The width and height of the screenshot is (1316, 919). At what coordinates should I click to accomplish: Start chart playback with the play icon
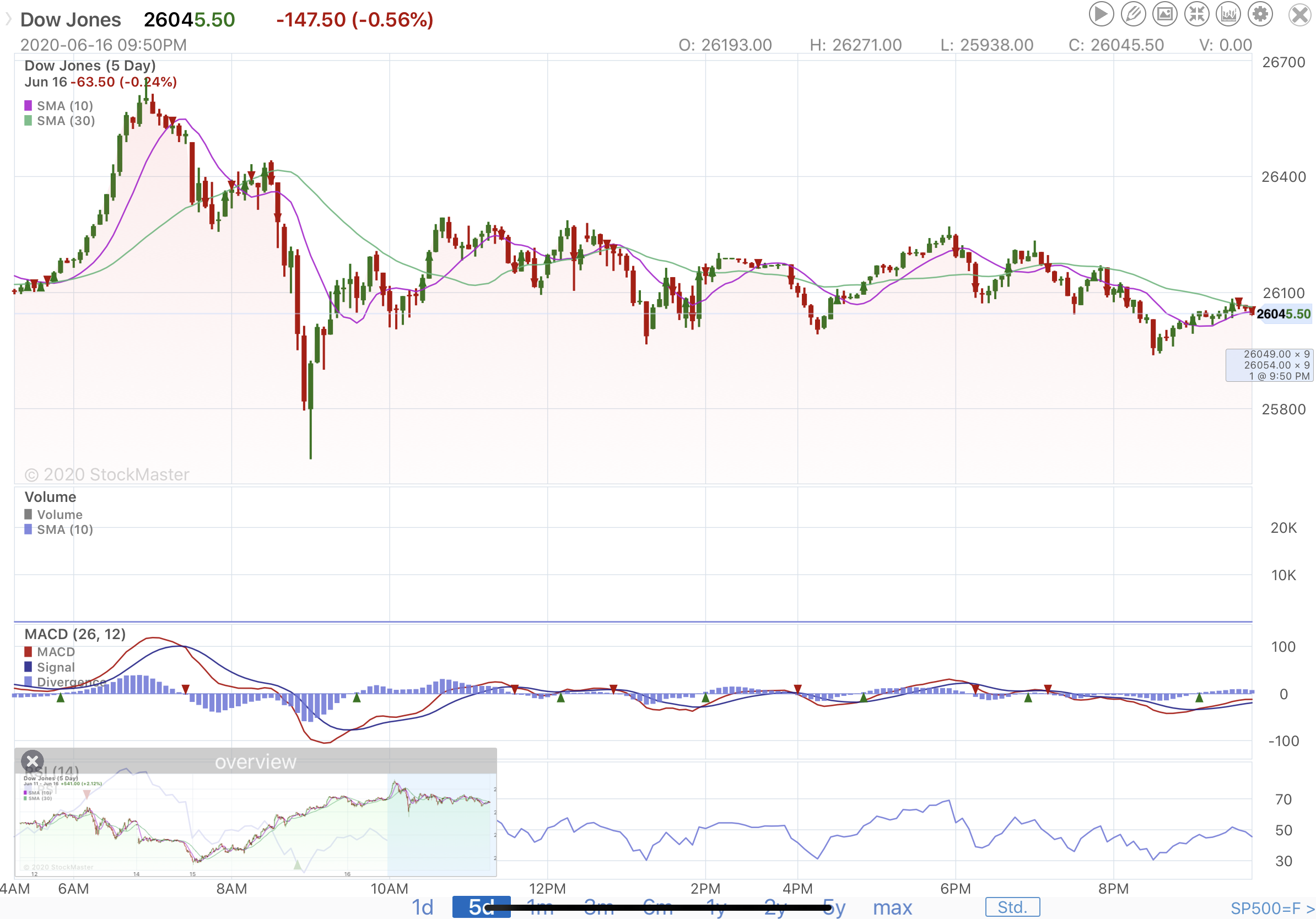[x=1101, y=14]
